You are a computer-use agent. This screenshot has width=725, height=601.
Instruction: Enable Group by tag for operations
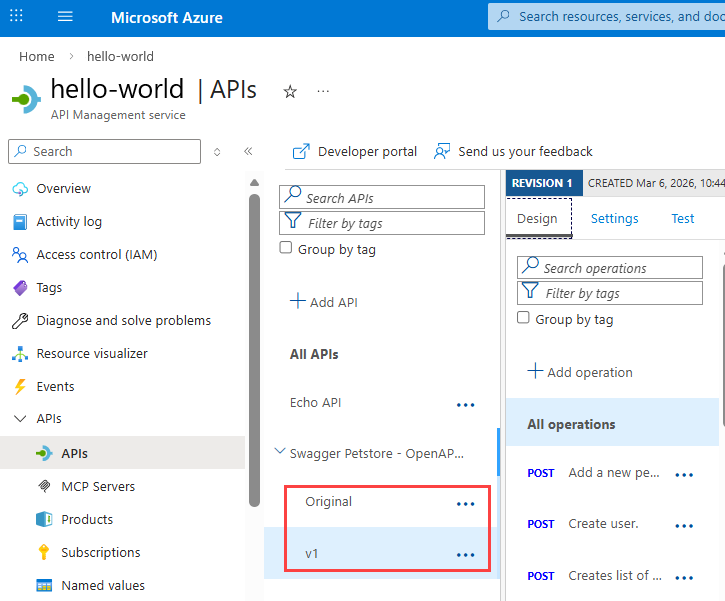(x=523, y=318)
